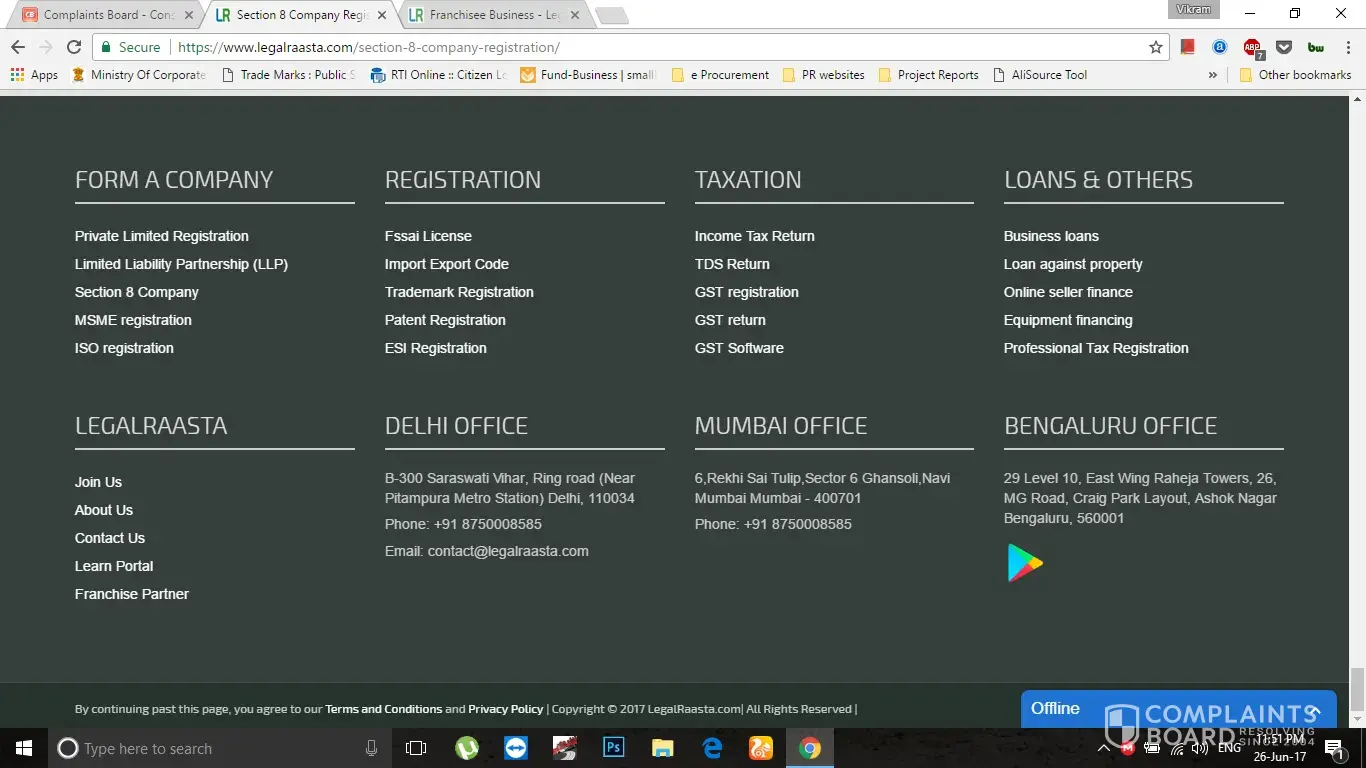Show hidden system tray icons

click(1104, 748)
